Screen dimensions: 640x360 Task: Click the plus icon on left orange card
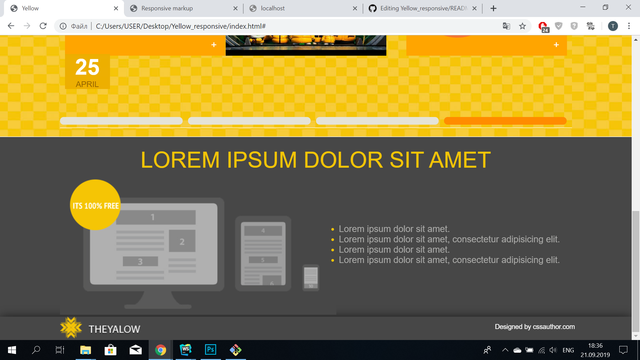point(213,44)
